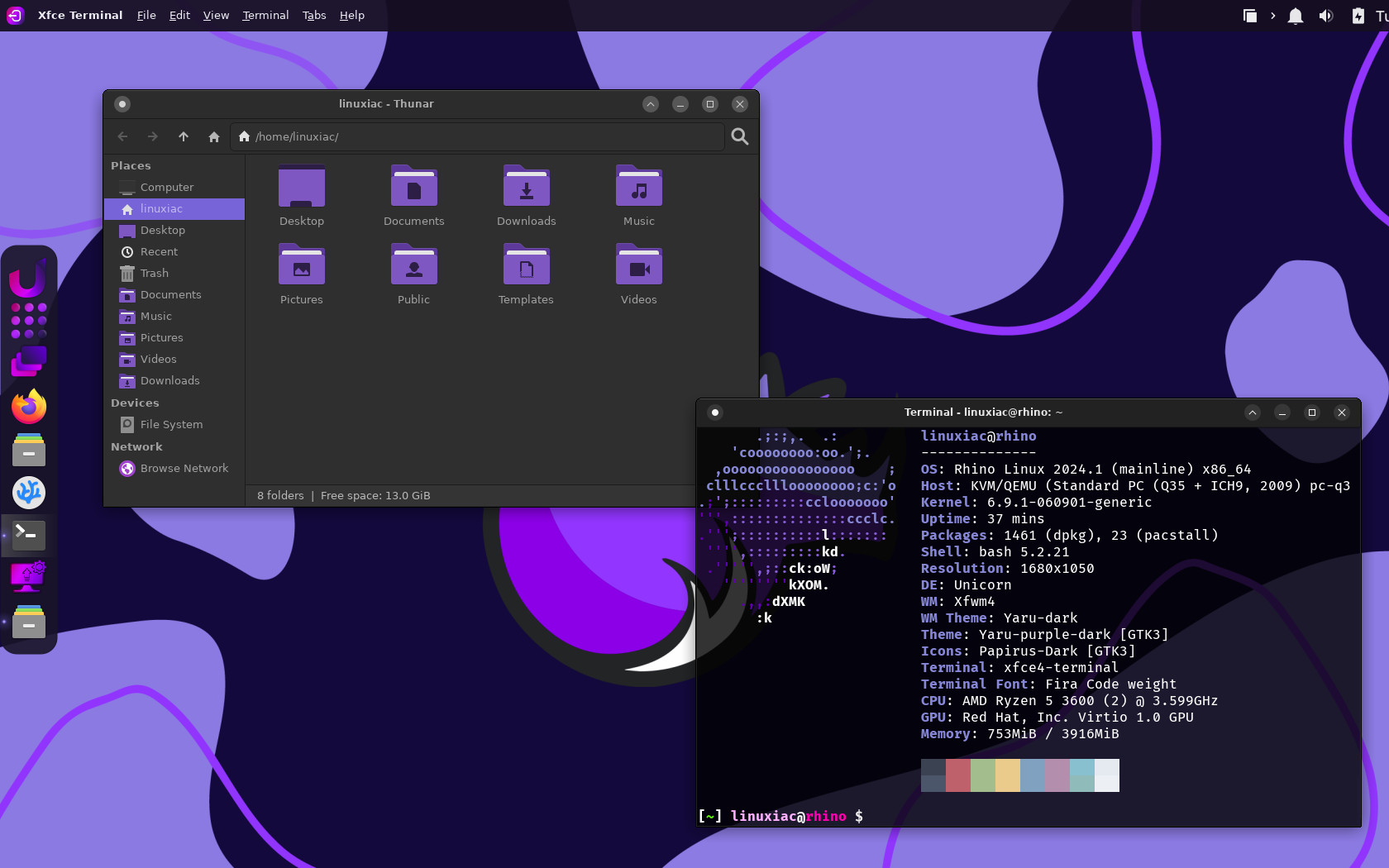Select linuxiac in Places sidebar
The width and height of the screenshot is (1389, 868).
tap(174, 209)
